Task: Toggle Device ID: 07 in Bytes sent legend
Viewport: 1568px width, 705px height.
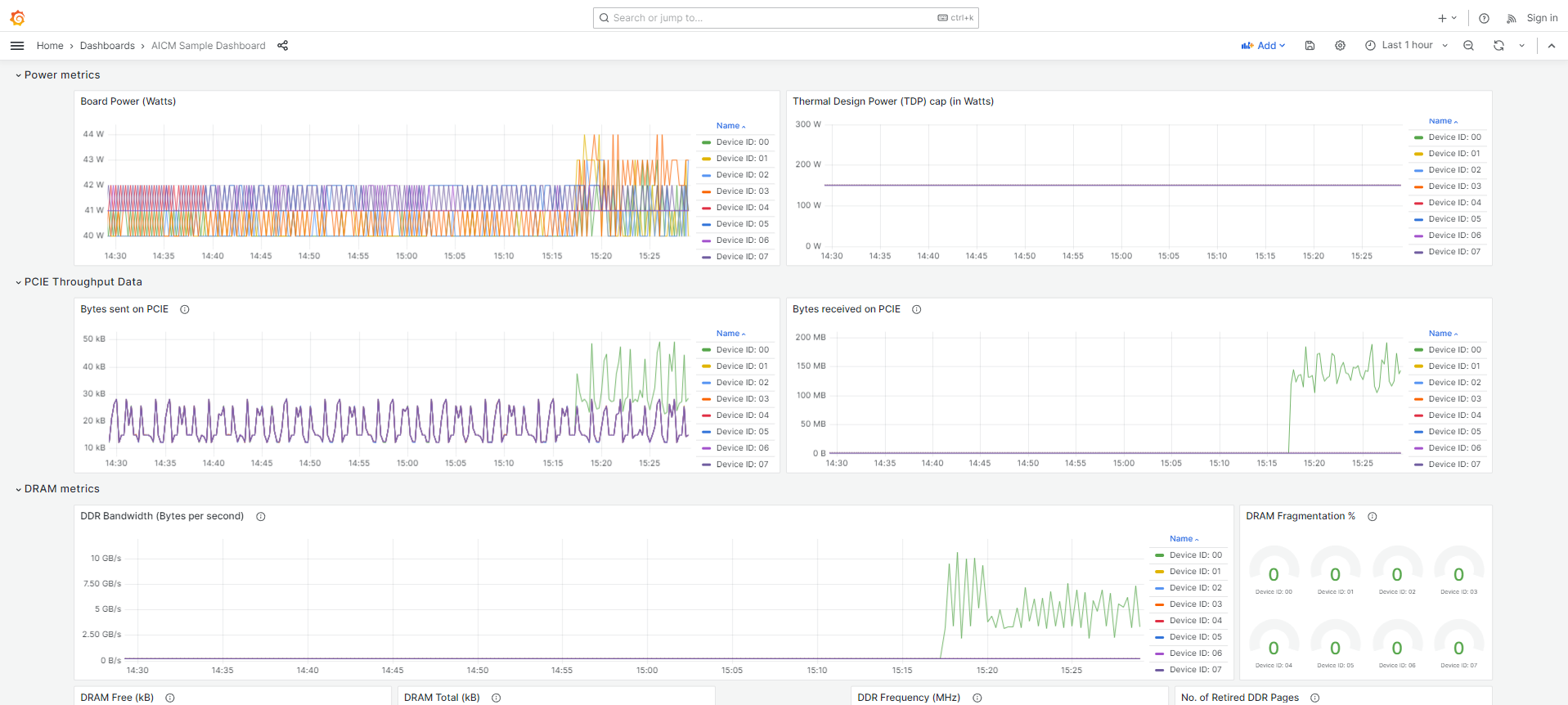Action: 742,465
